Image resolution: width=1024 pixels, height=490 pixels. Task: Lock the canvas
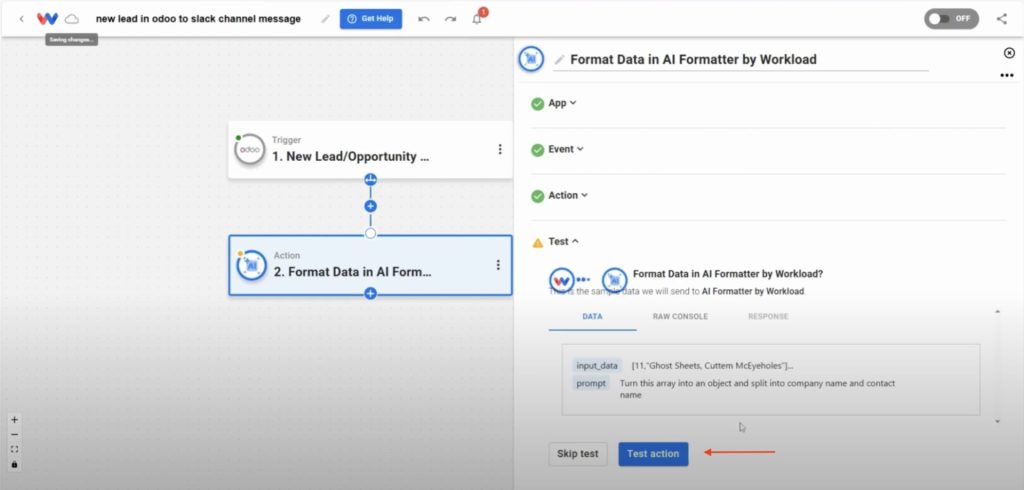tap(14, 465)
